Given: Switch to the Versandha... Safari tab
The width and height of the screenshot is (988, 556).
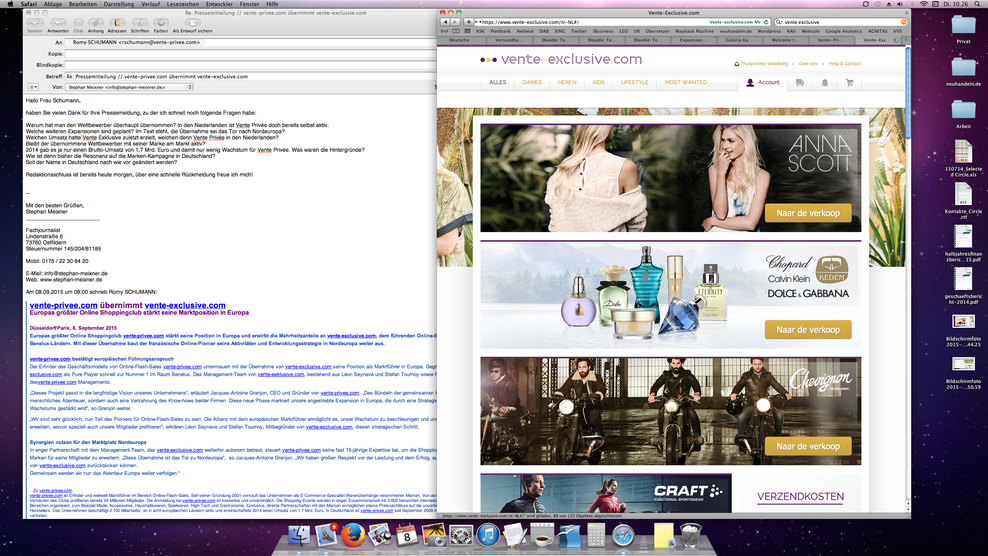Looking at the screenshot, I should tap(508, 40).
